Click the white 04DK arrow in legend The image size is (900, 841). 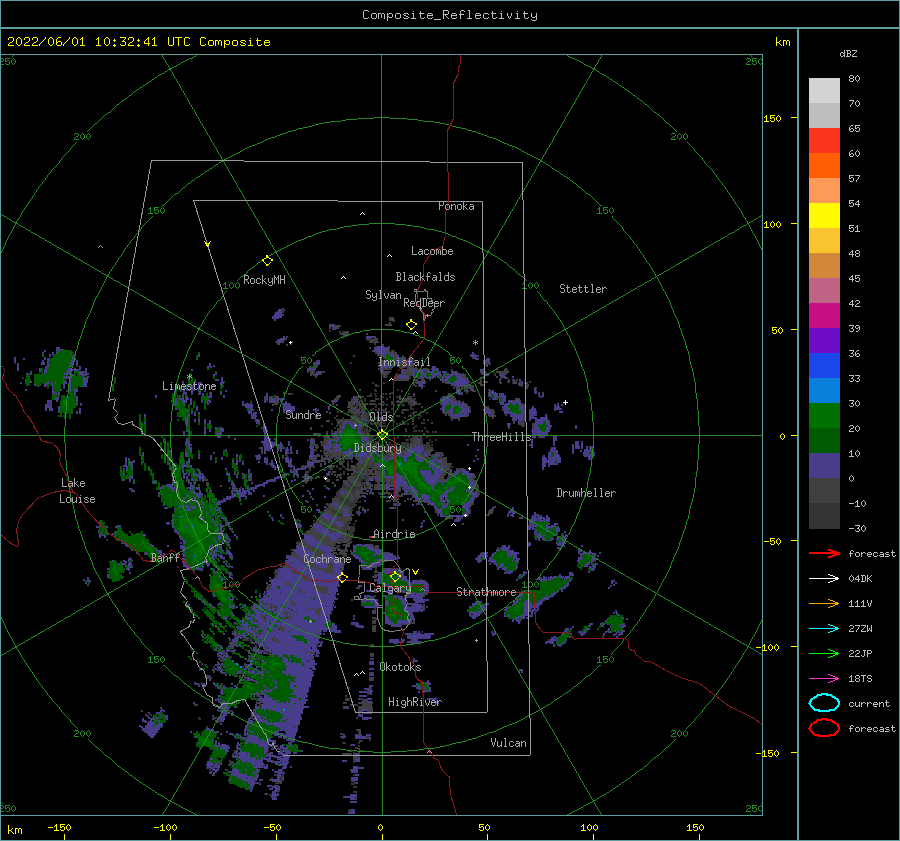[824, 578]
